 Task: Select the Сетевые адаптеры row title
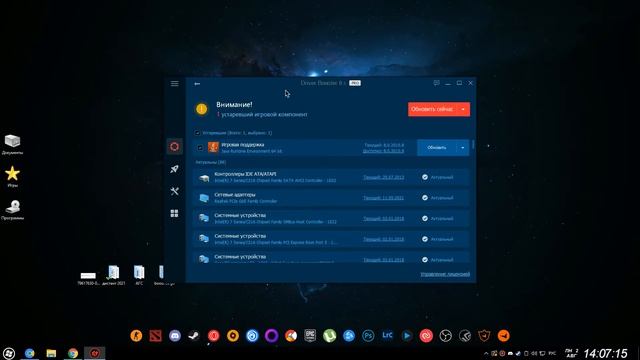[x=235, y=195]
